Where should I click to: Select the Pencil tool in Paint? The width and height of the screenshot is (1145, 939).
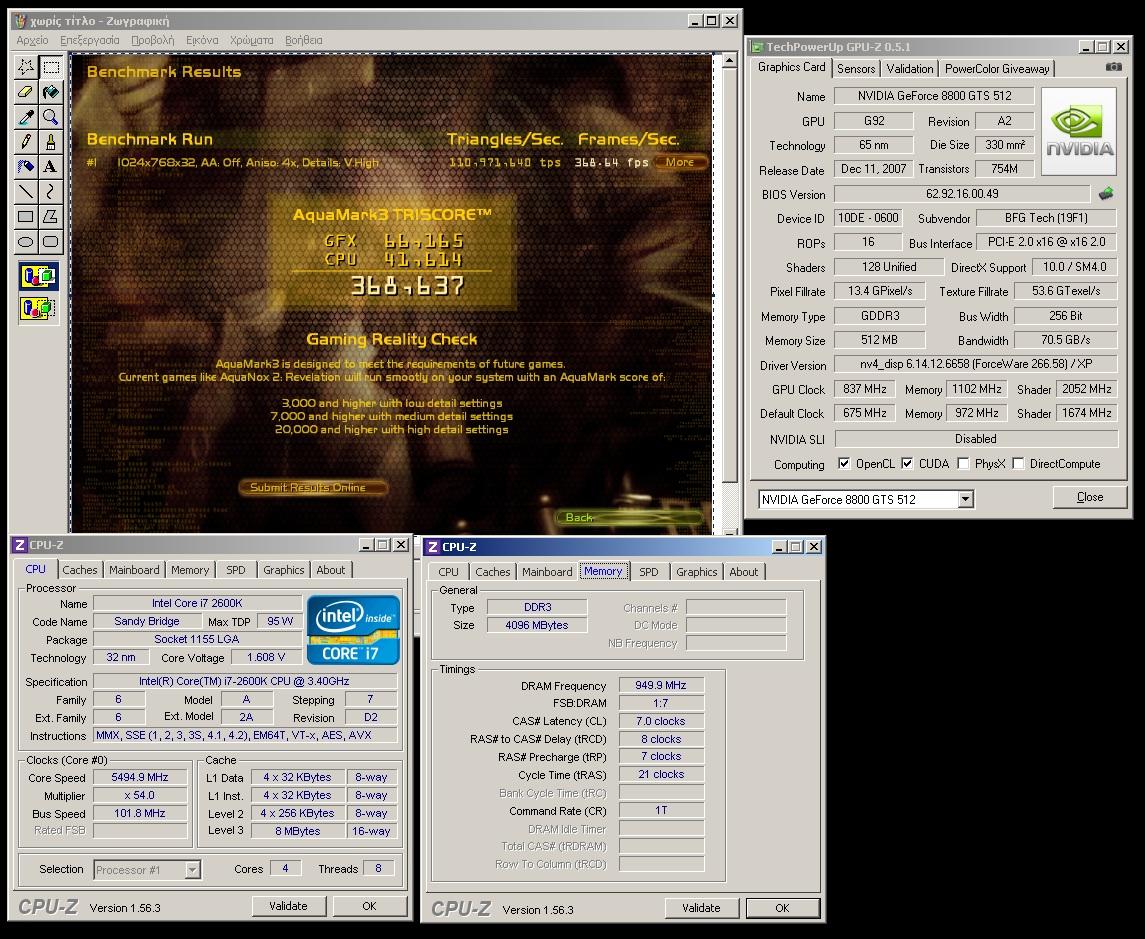(26, 142)
